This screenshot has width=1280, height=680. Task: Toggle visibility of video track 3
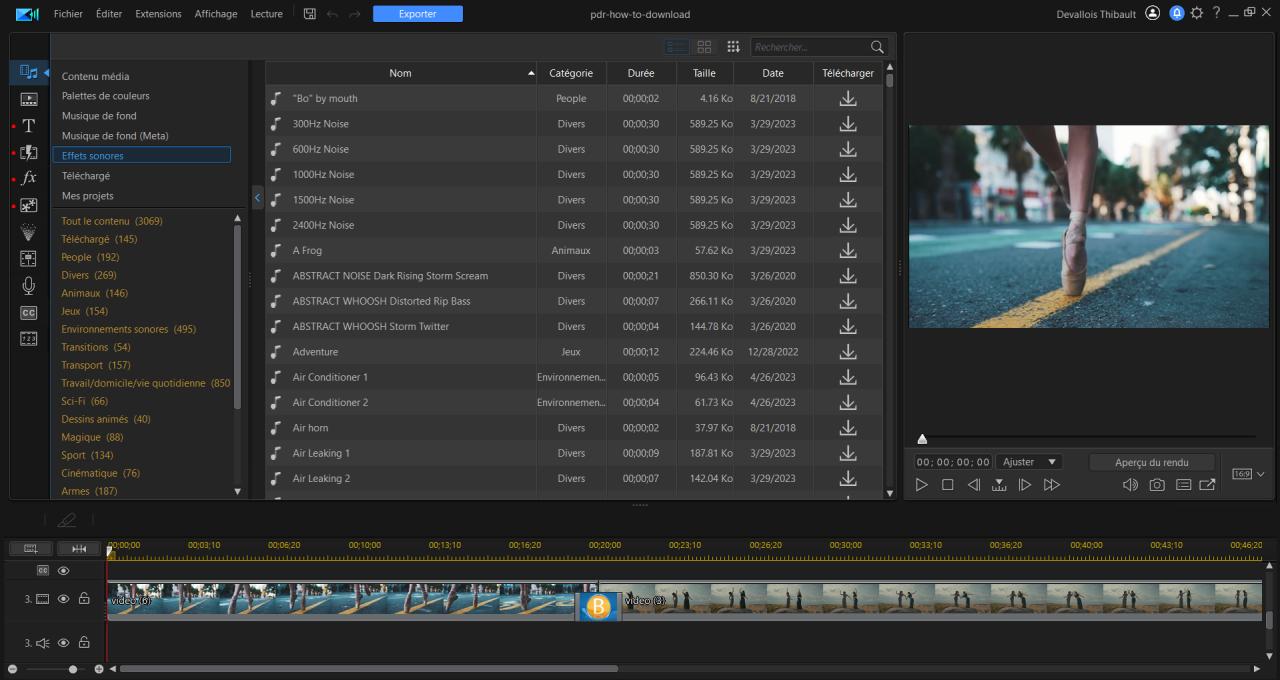(63, 599)
